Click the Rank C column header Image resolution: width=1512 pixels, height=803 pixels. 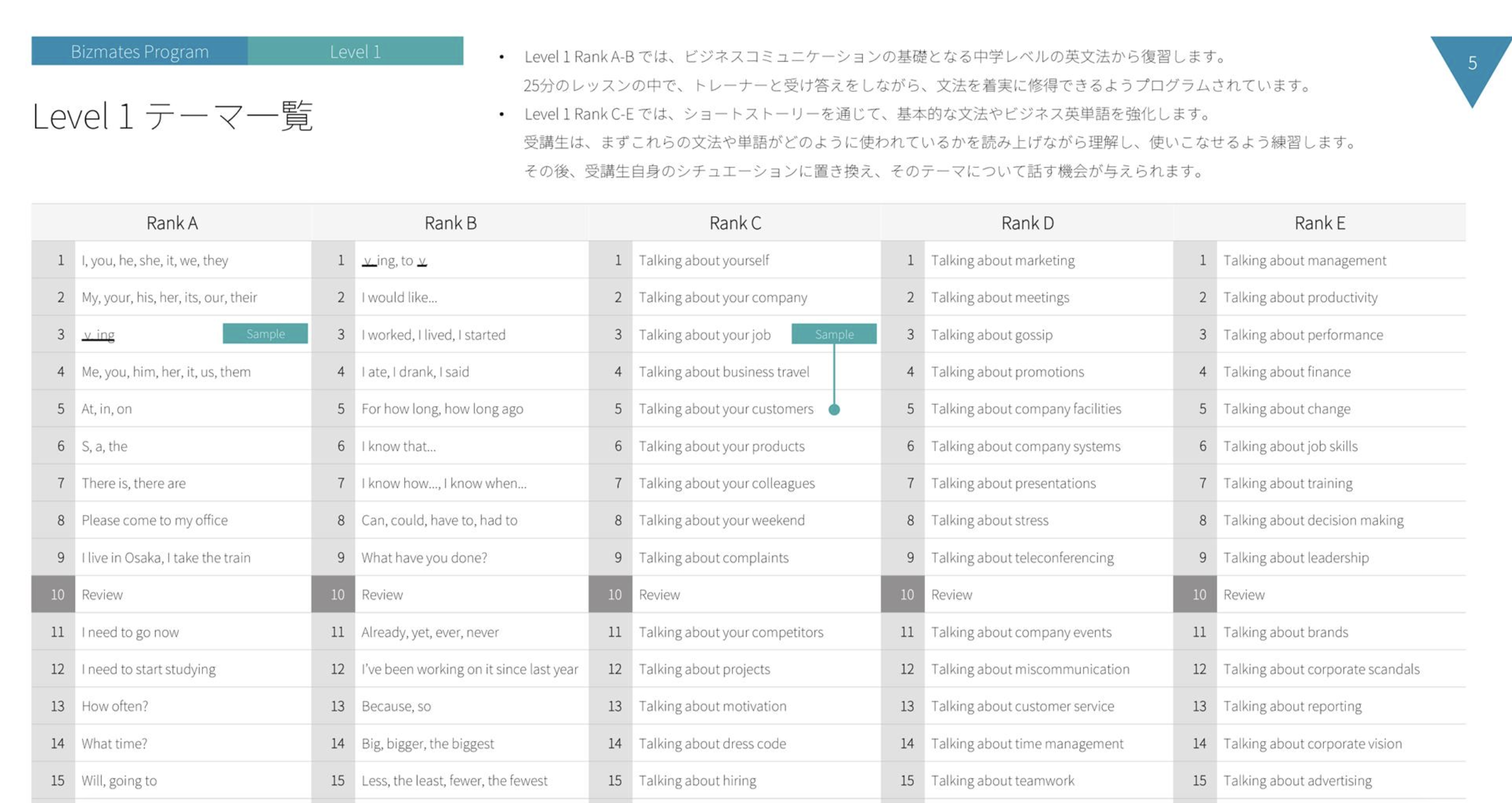pyautogui.click(x=735, y=223)
